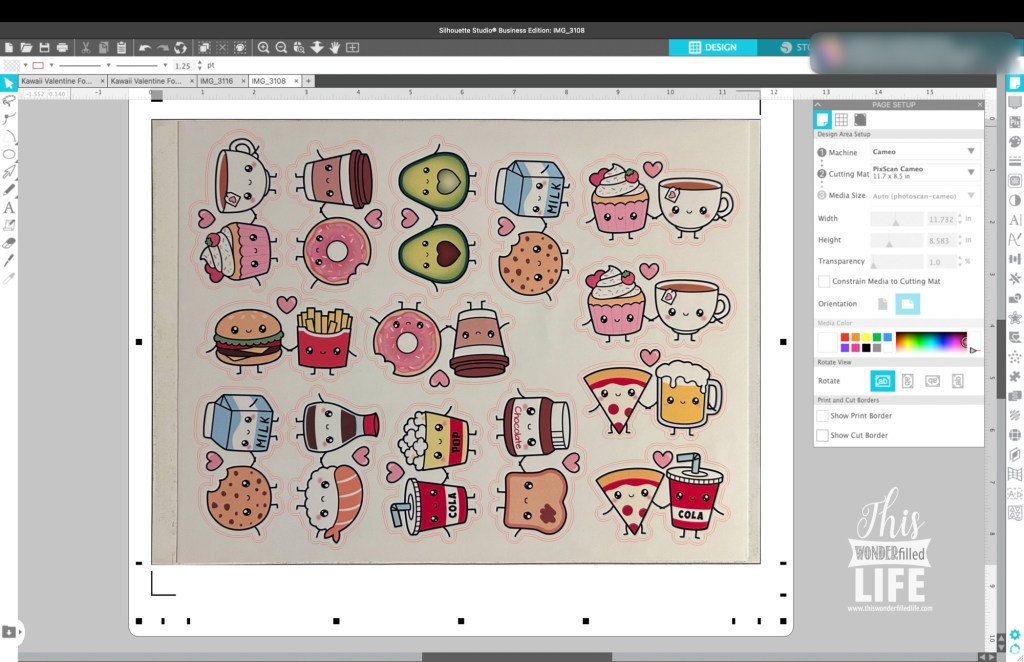This screenshot has width=1024, height=662.
Task: Choose the Ellipse drawing tool
Action: 9,154
